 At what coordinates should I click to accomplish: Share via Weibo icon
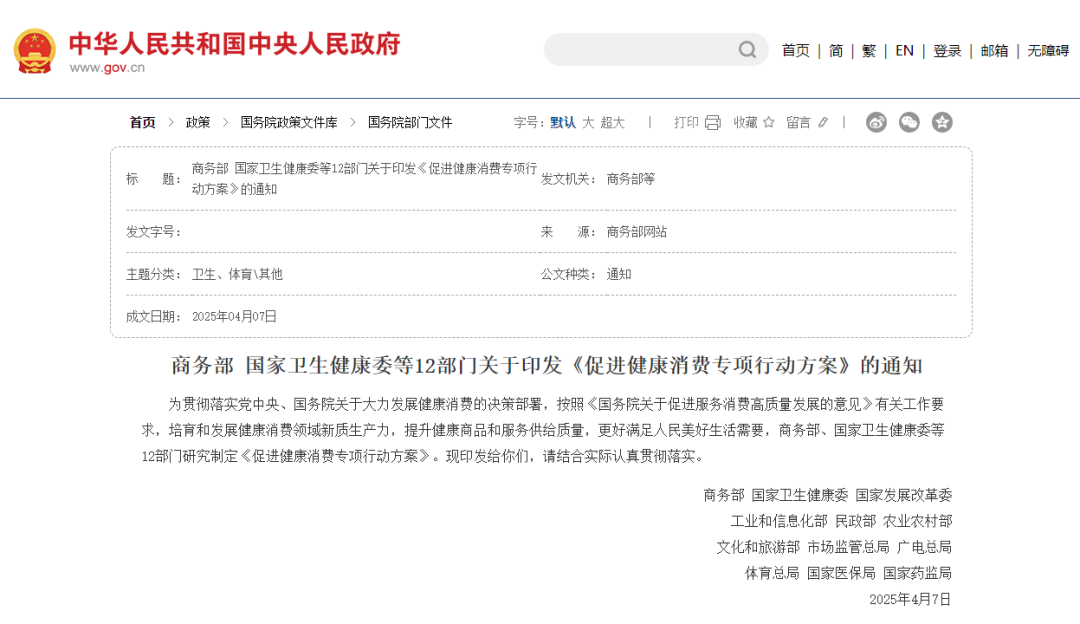876,122
